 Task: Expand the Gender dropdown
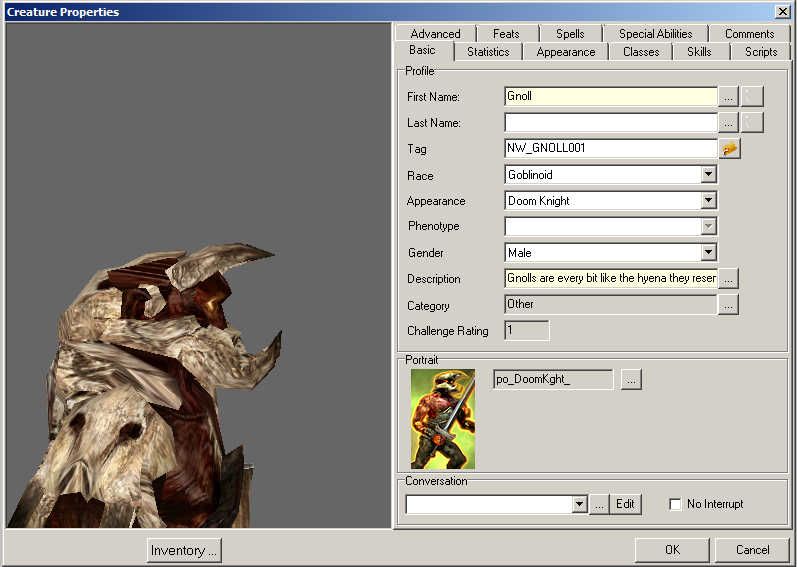708,252
